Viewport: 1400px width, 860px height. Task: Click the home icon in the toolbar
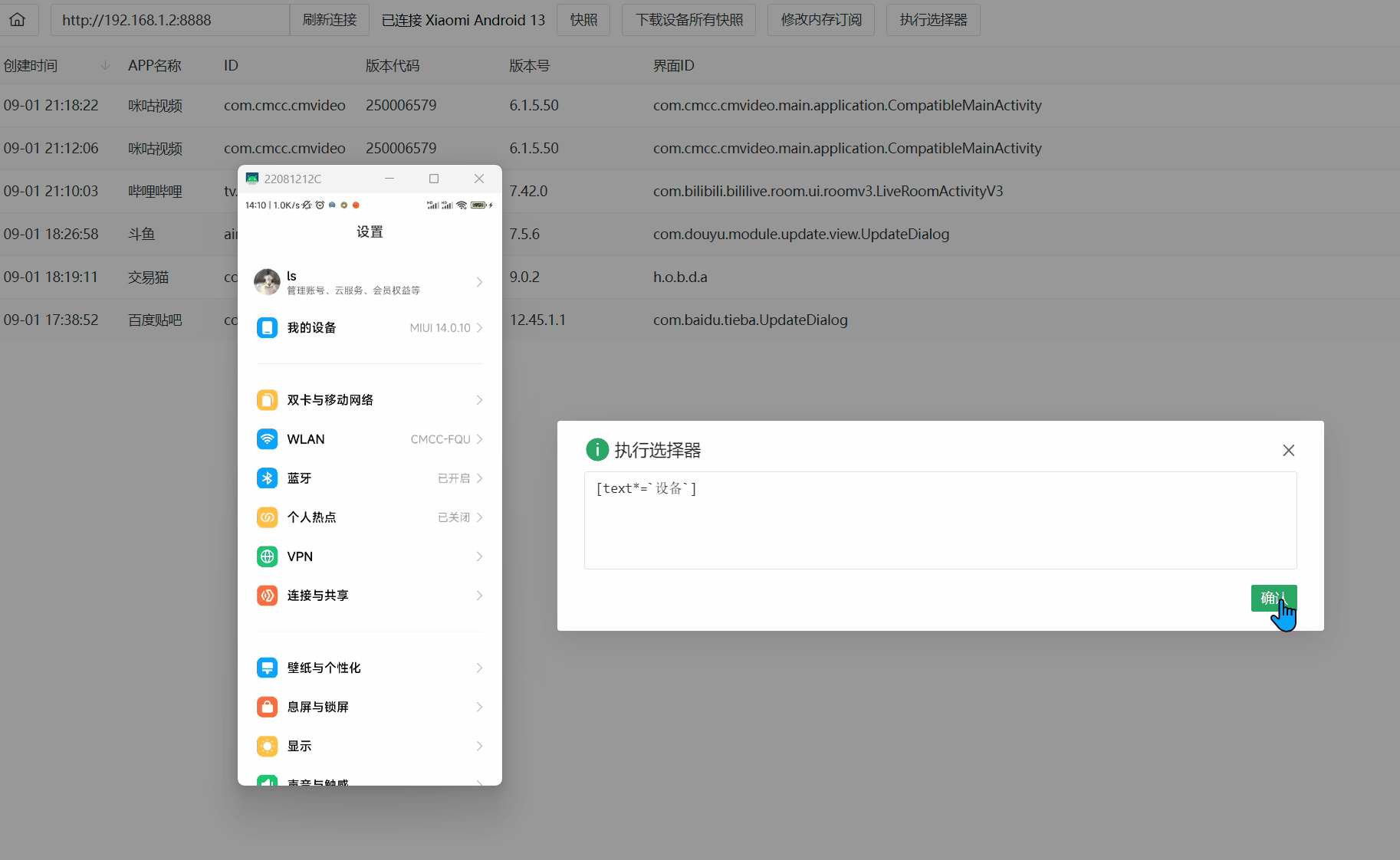click(18, 19)
